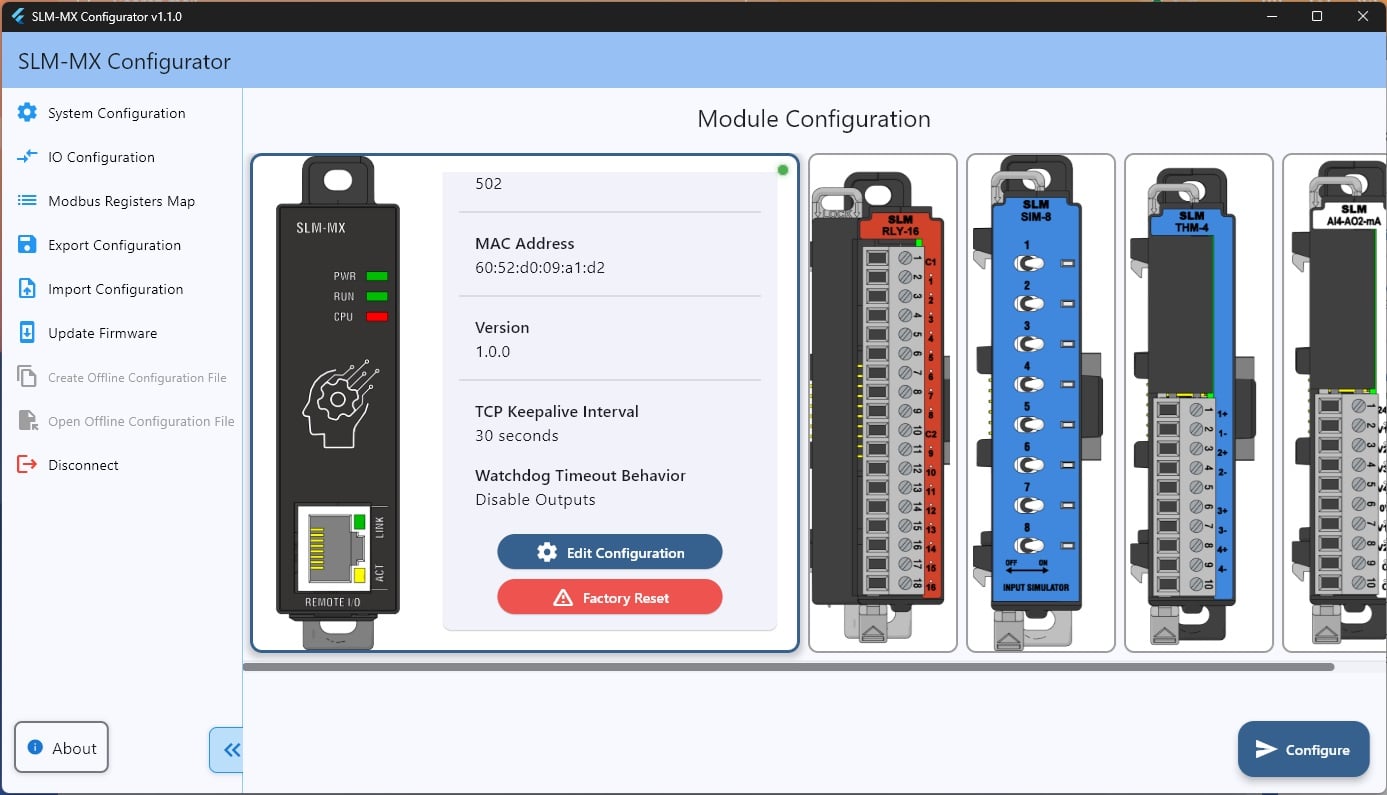Click the gear icon in Edit Configuration button
Screen dimensions: 1387x795
[546, 552]
